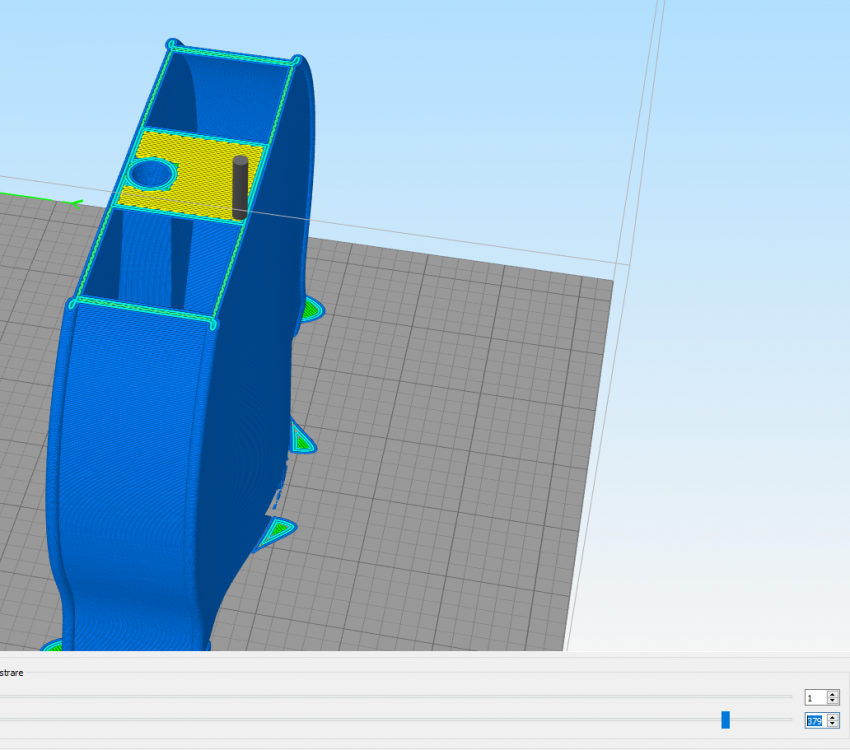Increase the 379 layer value with up arrow
Viewport: 850px width, 750px height.
point(833,716)
